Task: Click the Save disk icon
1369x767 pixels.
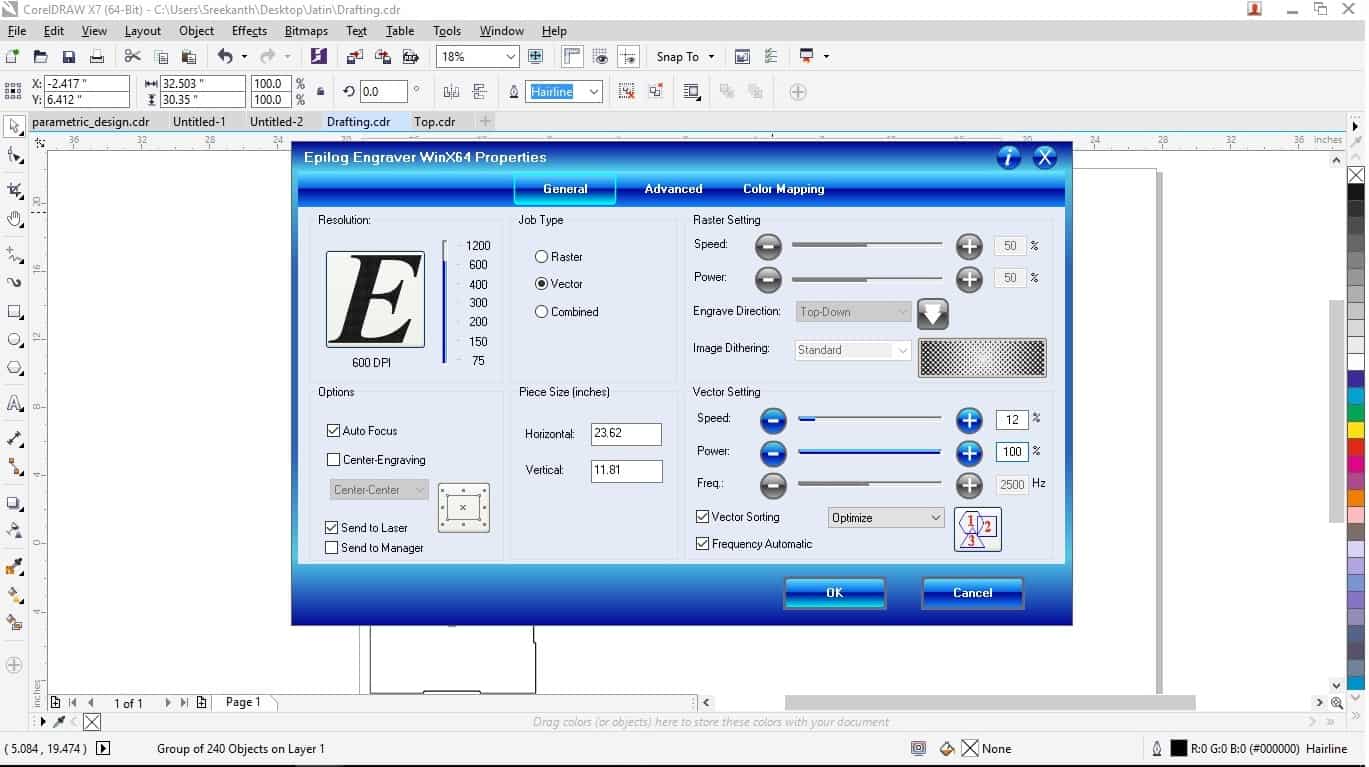Action: tap(69, 57)
